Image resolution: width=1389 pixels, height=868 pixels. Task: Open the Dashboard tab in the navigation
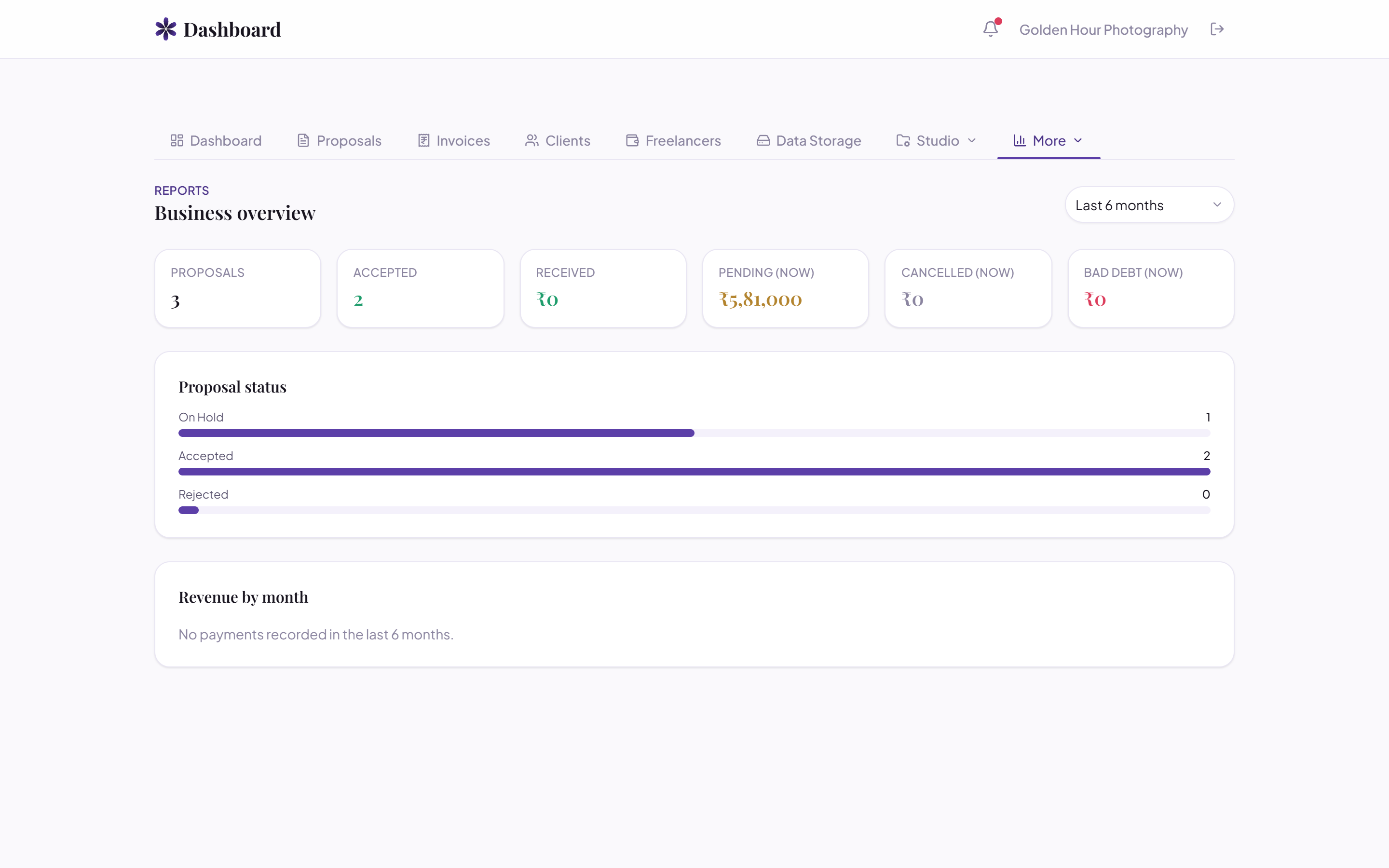216,141
